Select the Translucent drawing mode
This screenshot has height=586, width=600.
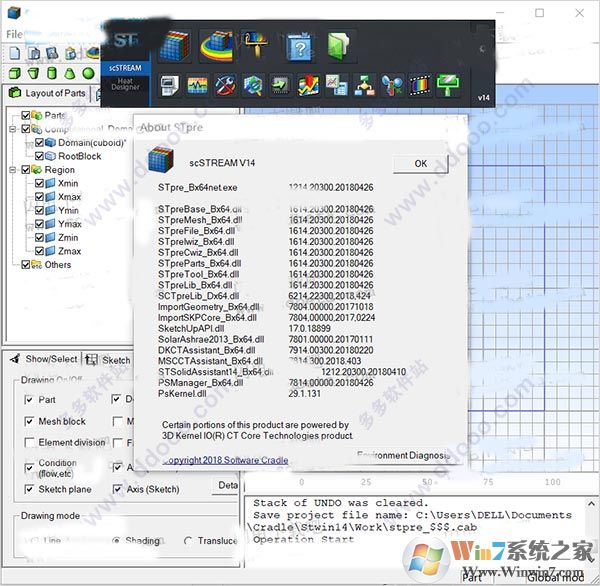click(188, 541)
